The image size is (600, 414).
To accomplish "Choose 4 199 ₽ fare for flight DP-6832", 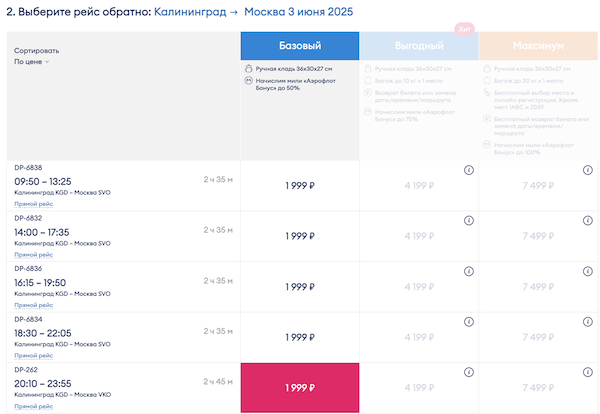I will [x=418, y=236].
